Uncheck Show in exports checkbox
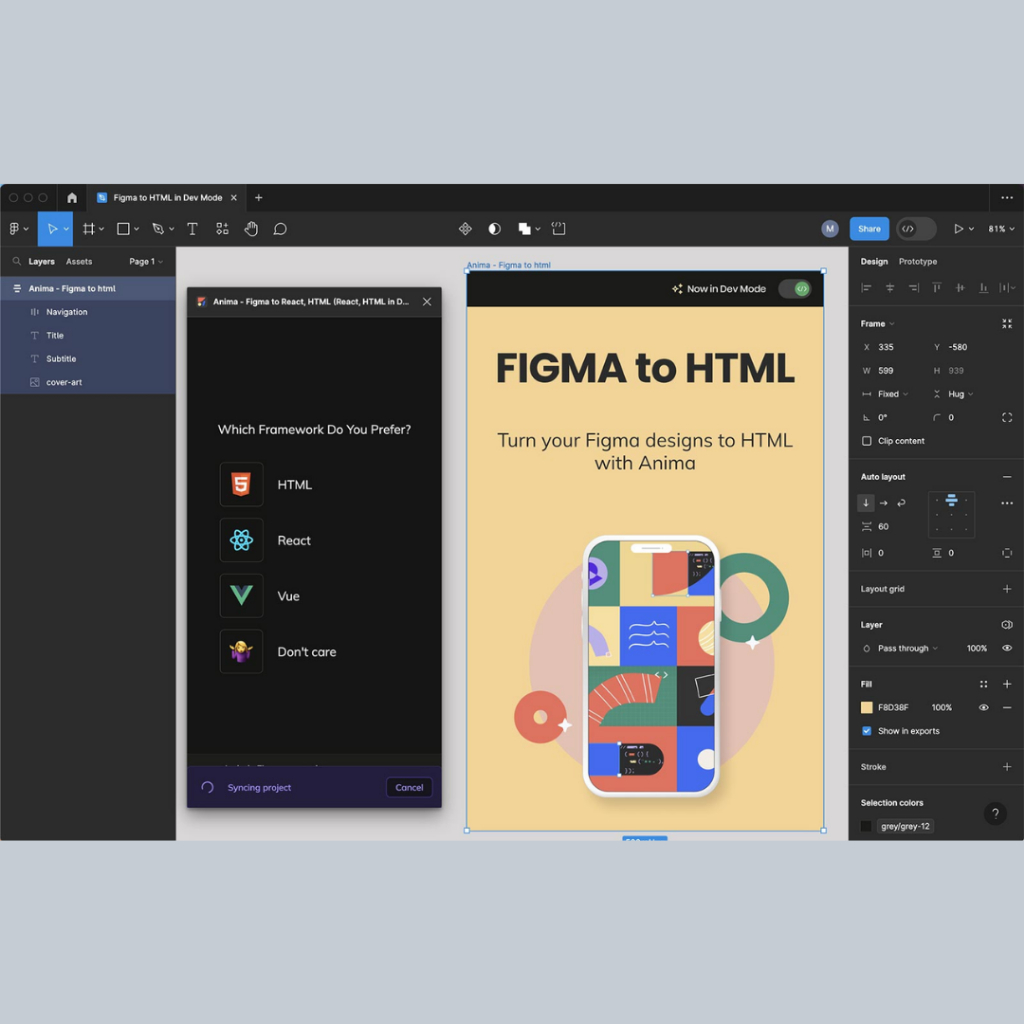 [x=867, y=731]
